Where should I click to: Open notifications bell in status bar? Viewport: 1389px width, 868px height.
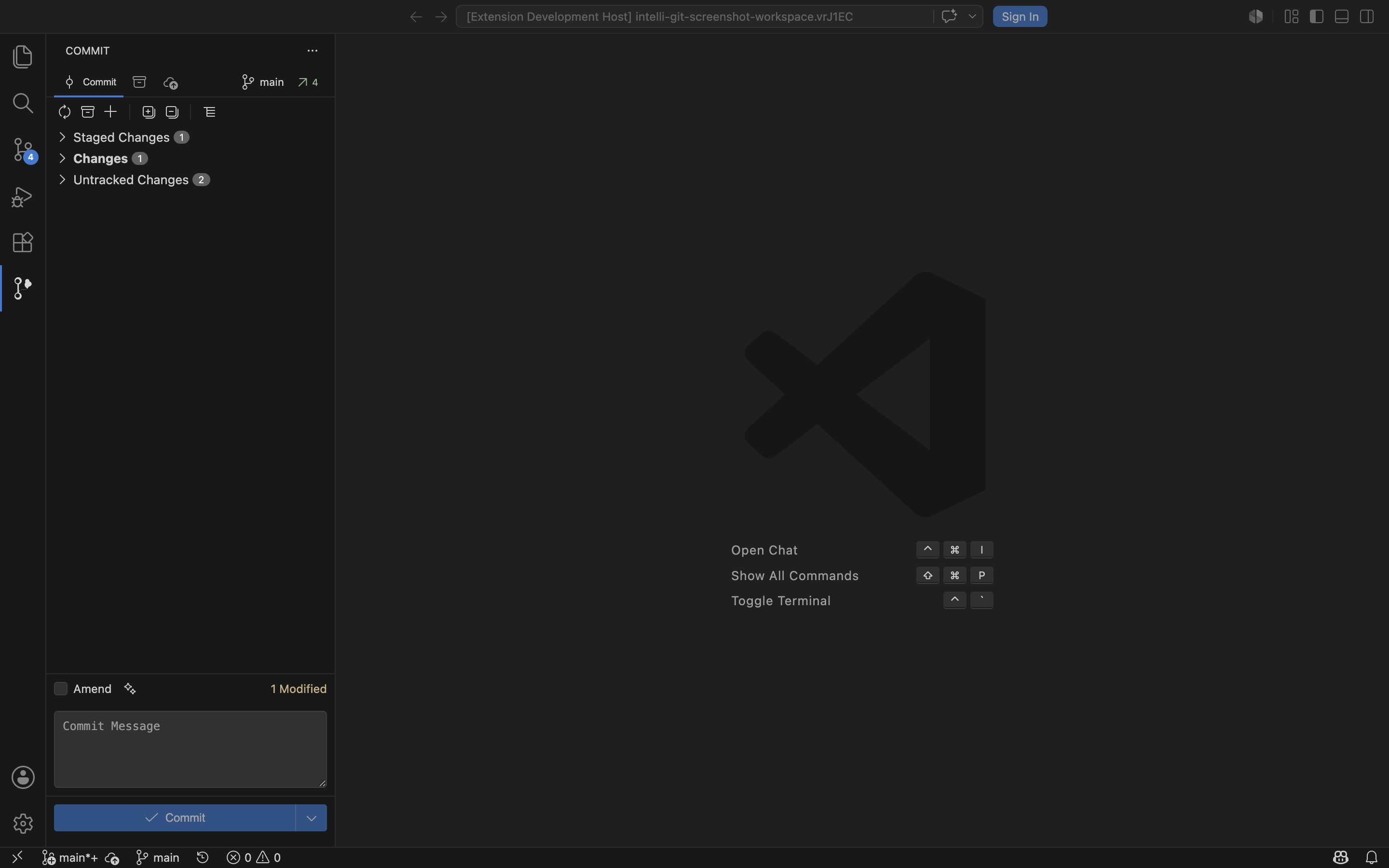tap(1371, 857)
